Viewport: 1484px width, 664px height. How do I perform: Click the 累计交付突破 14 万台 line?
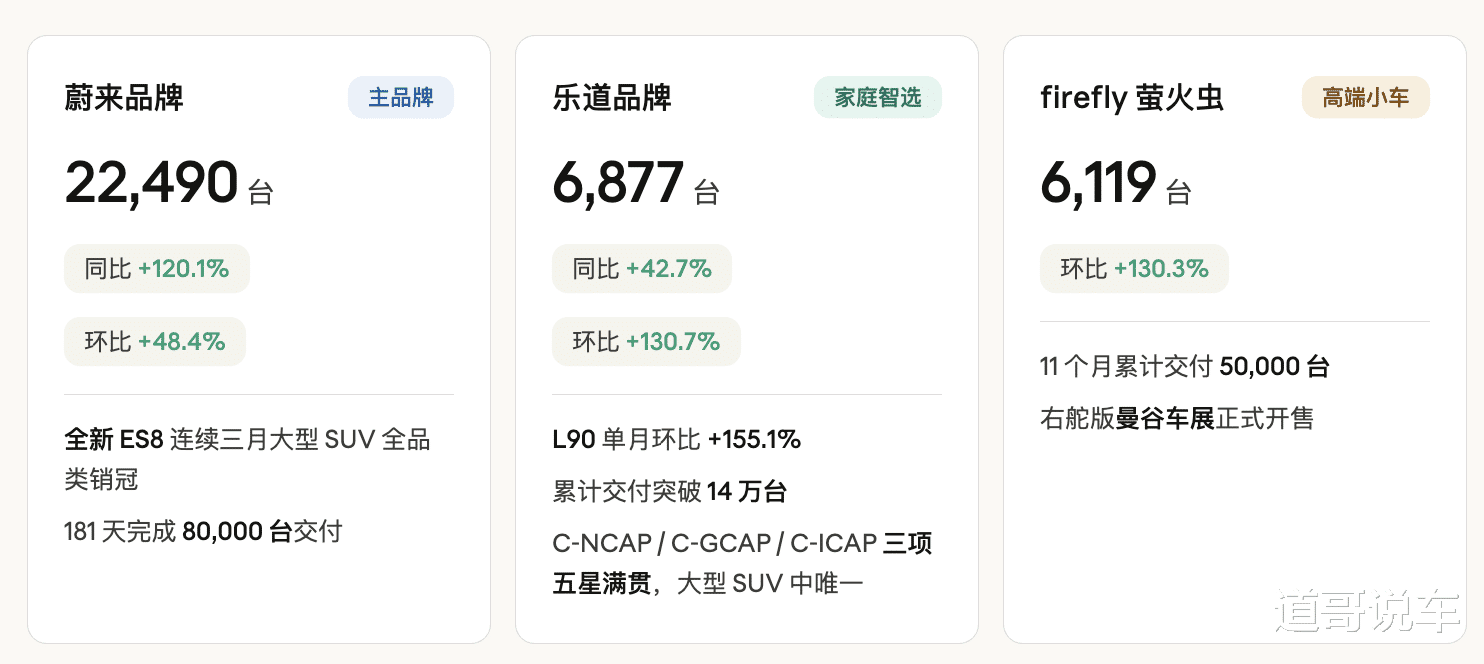(x=669, y=491)
